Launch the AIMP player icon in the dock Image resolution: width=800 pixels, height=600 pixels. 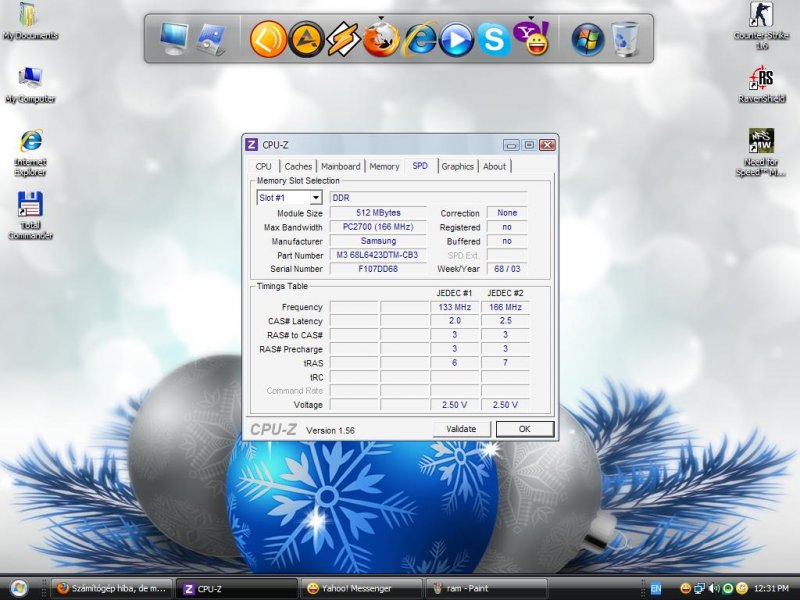click(306, 39)
